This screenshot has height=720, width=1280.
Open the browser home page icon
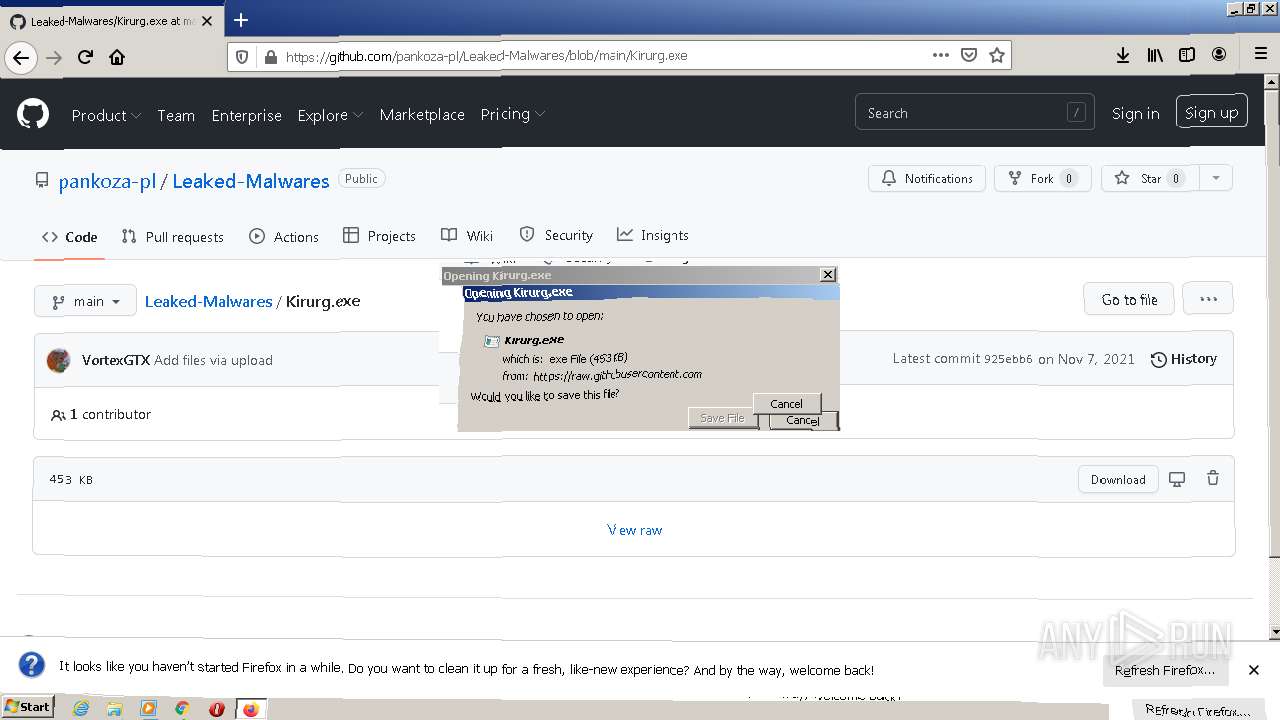pyautogui.click(x=117, y=57)
